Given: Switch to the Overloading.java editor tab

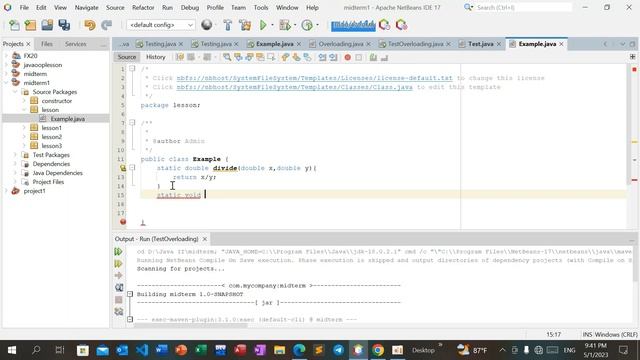Looking at the screenshot, I should tap(340, 44).
